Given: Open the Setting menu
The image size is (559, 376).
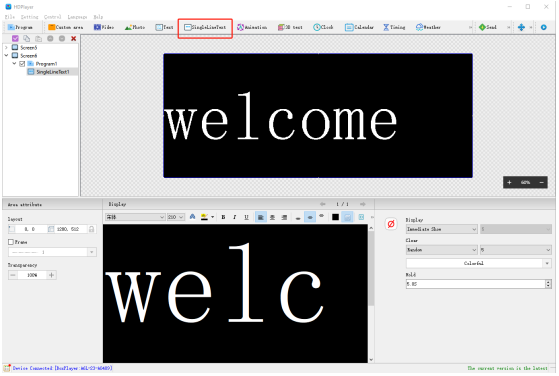Looking at the screenshot, I should [29, 17].
